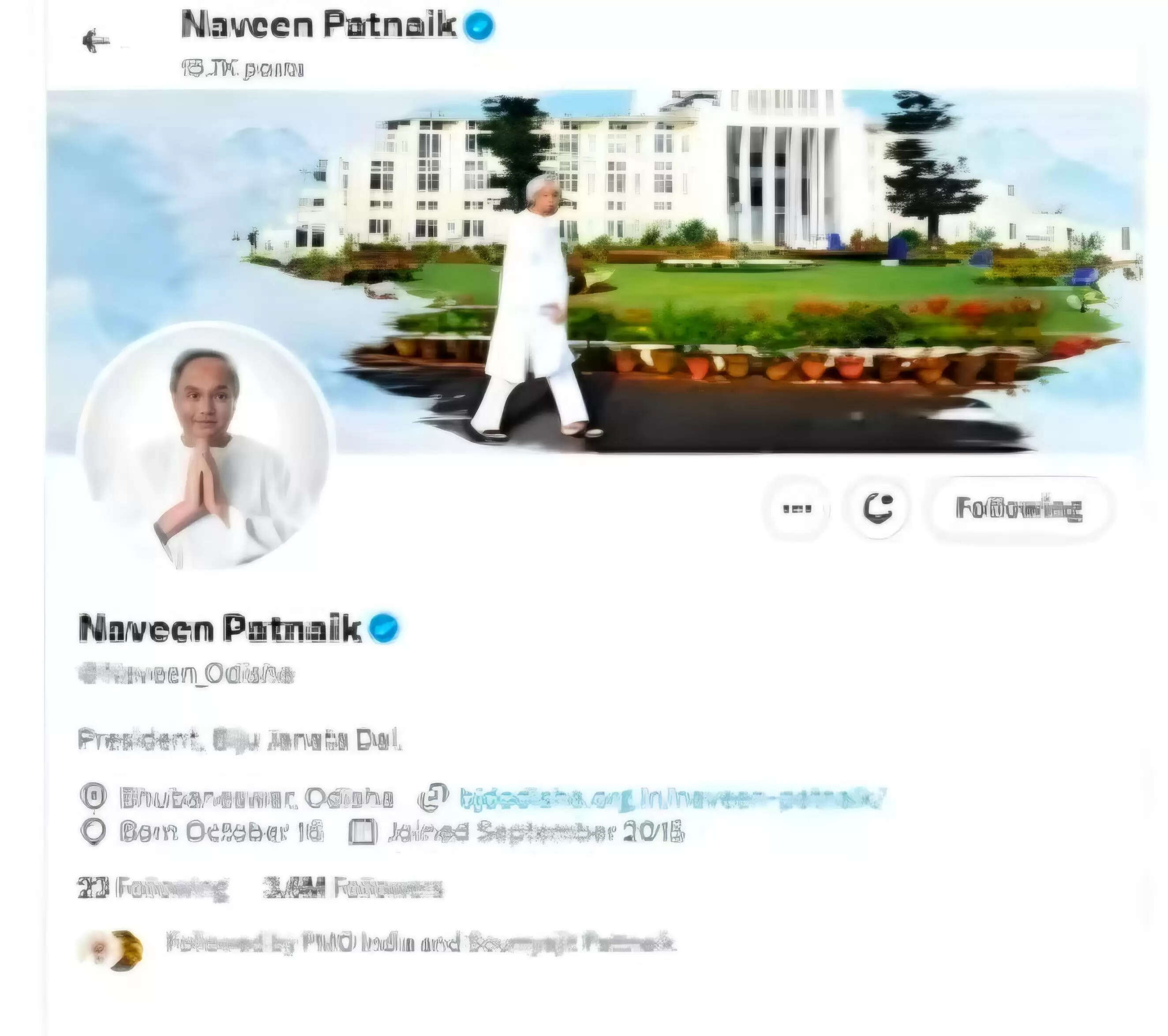
Task: Open the Following count list
Action: coord(153,889)
